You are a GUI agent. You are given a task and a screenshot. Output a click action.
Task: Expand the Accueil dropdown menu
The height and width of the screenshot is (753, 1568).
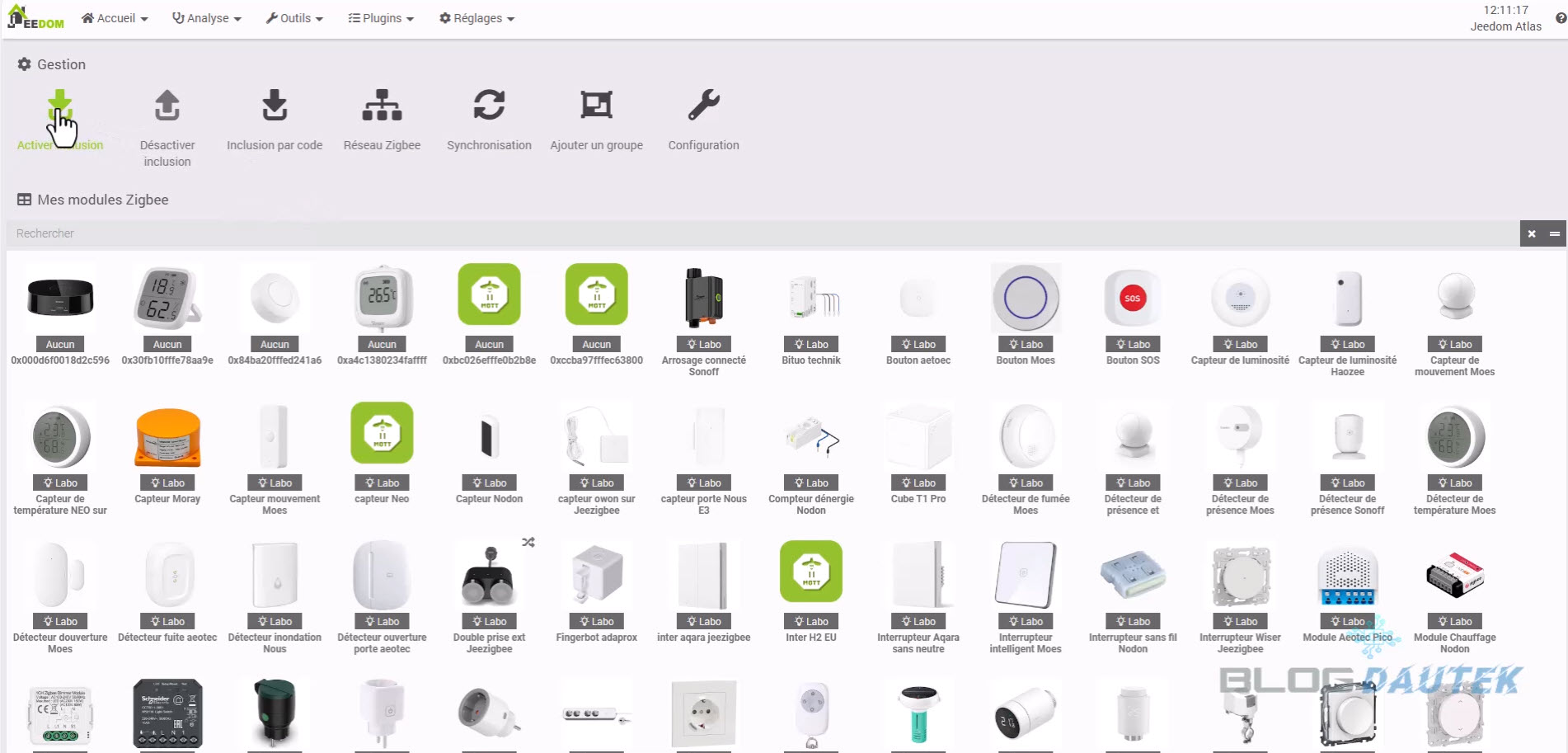[115, 18]
